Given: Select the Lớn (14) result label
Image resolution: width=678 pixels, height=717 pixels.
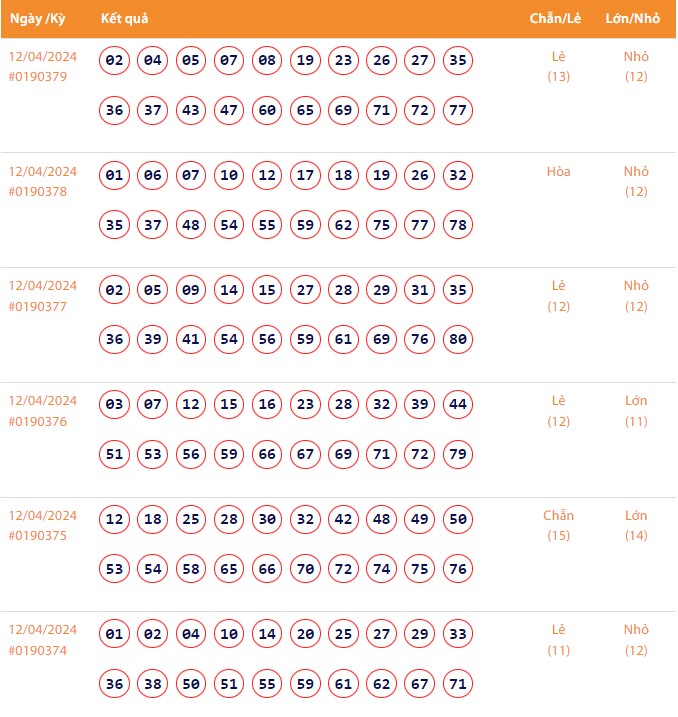Looking at the screenshot, I should (636, 525).
